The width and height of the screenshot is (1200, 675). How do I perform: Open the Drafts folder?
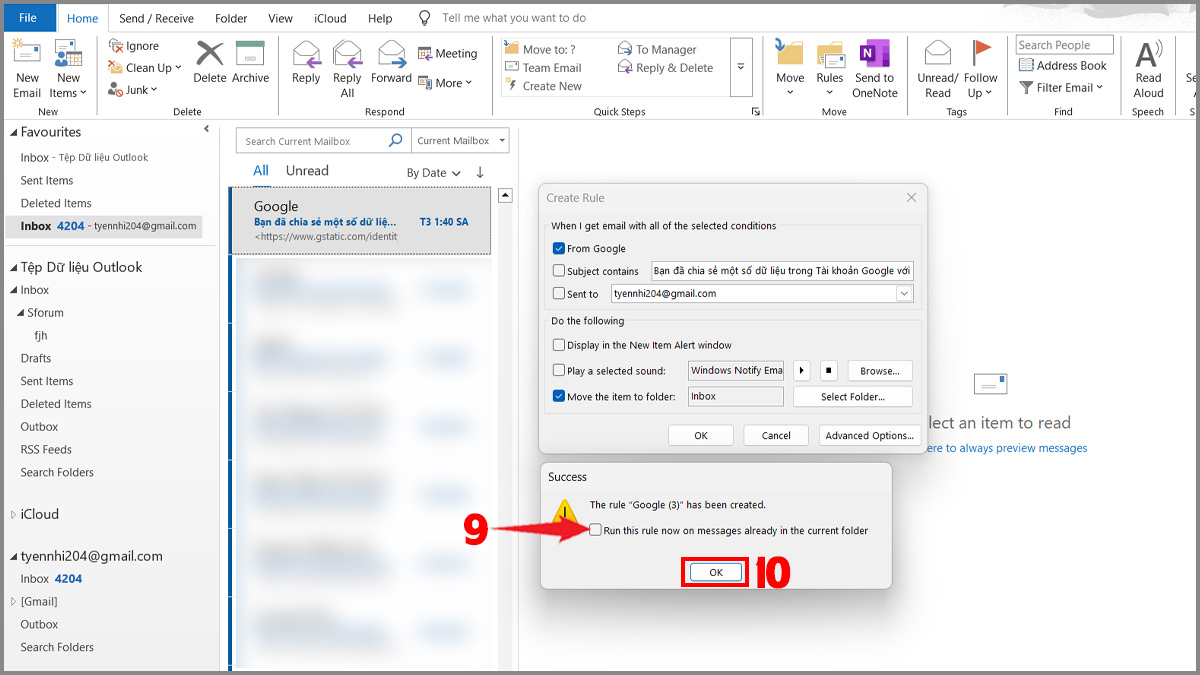(36, 358)
